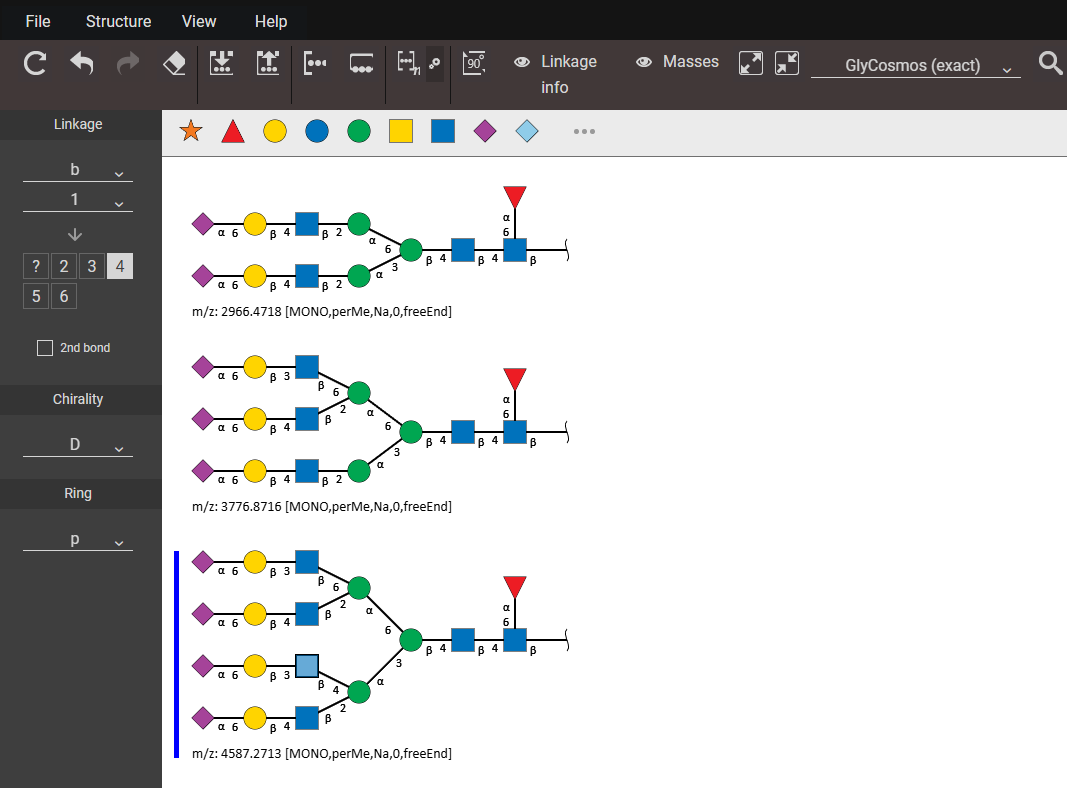Click the expand to fullscreen arrows icon
This screenshot has height=788, width=1067.
click(750, 63)
